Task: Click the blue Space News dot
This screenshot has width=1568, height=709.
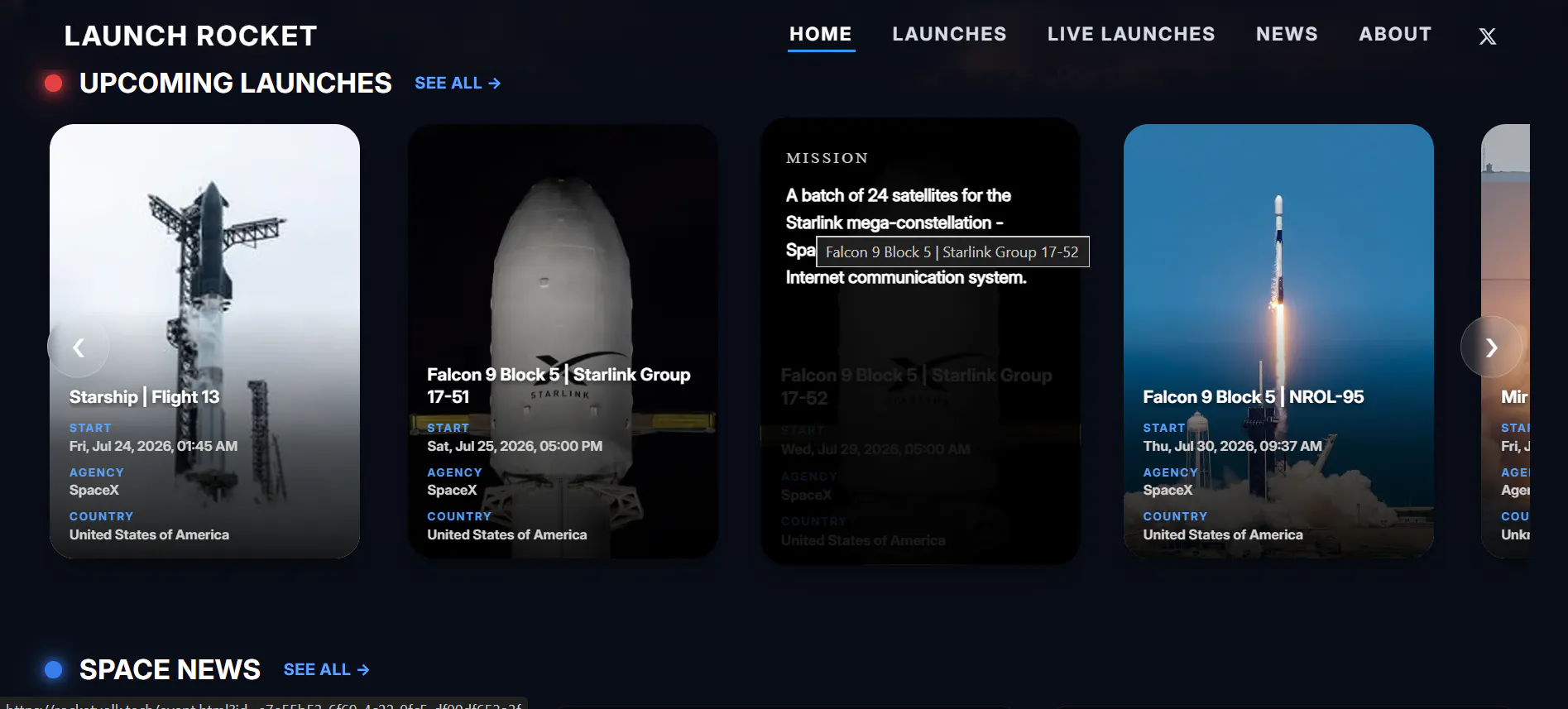Action: coord(54,669)
